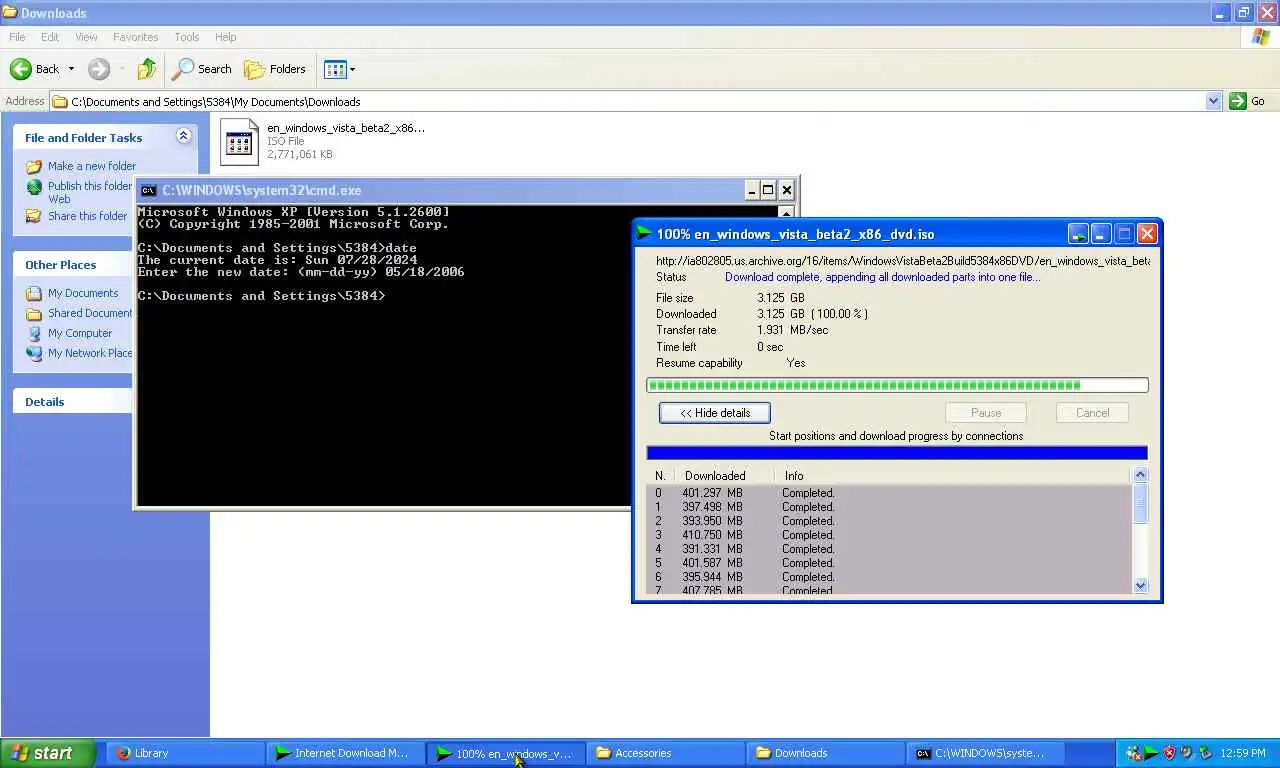
Task: Click Publish this folder to the Web
Action: pos(89,192)
